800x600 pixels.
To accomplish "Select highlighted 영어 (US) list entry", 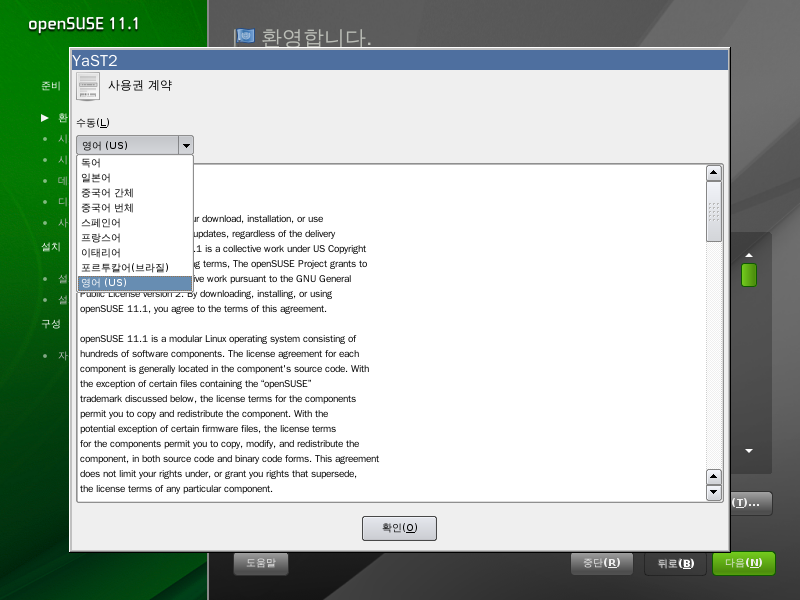I will coord(135,283).
